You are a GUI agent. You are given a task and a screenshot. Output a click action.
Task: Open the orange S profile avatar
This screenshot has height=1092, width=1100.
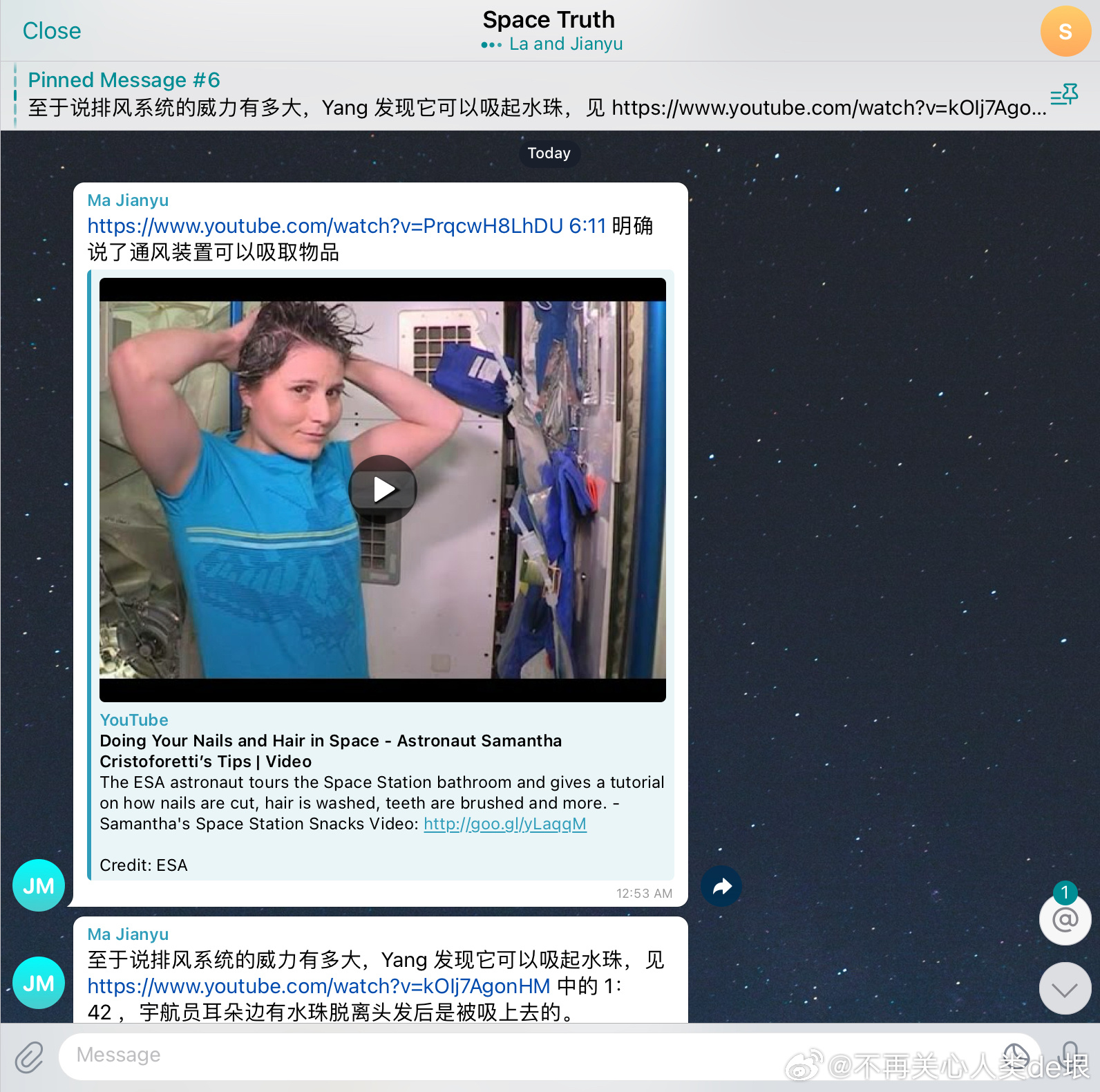click(1065, 31)
